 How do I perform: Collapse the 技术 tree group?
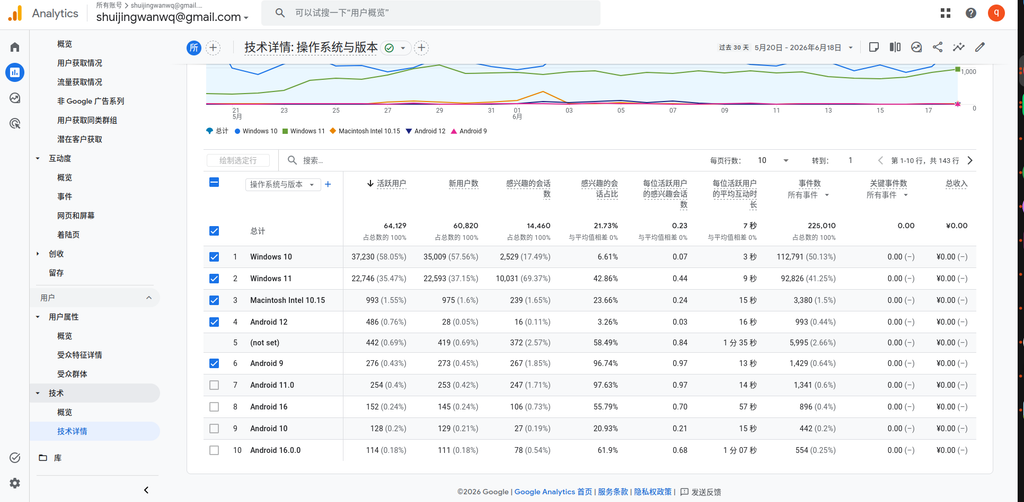(x=37, y=393)
